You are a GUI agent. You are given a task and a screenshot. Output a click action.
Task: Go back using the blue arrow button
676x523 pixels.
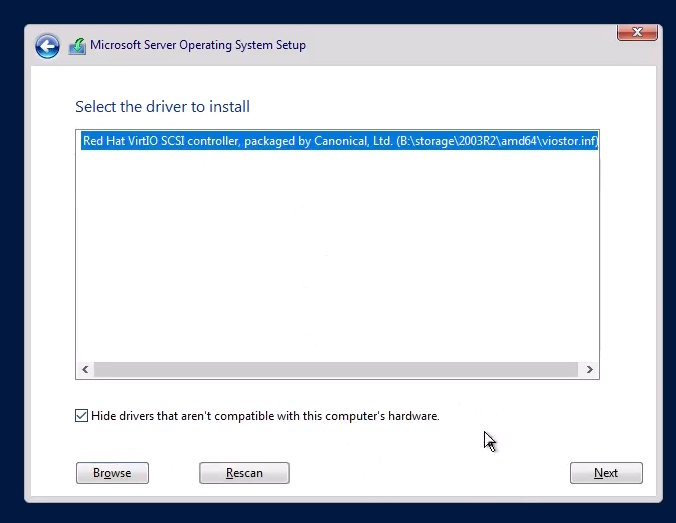coord(47,46)
